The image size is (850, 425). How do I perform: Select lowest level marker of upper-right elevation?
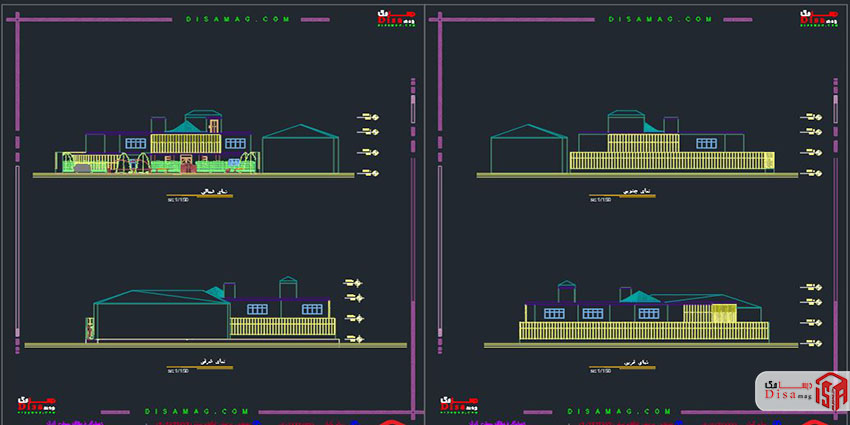point(817,173)
